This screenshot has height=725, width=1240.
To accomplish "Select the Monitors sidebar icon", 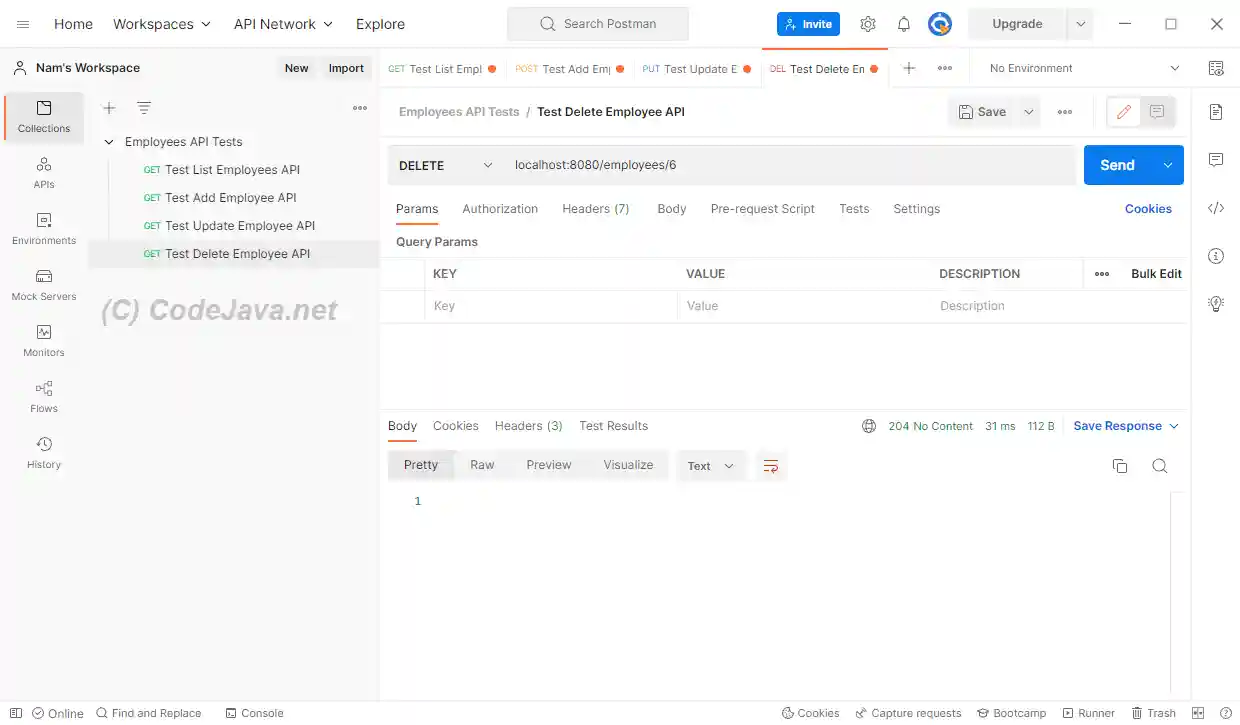I will tap(43, 340).
